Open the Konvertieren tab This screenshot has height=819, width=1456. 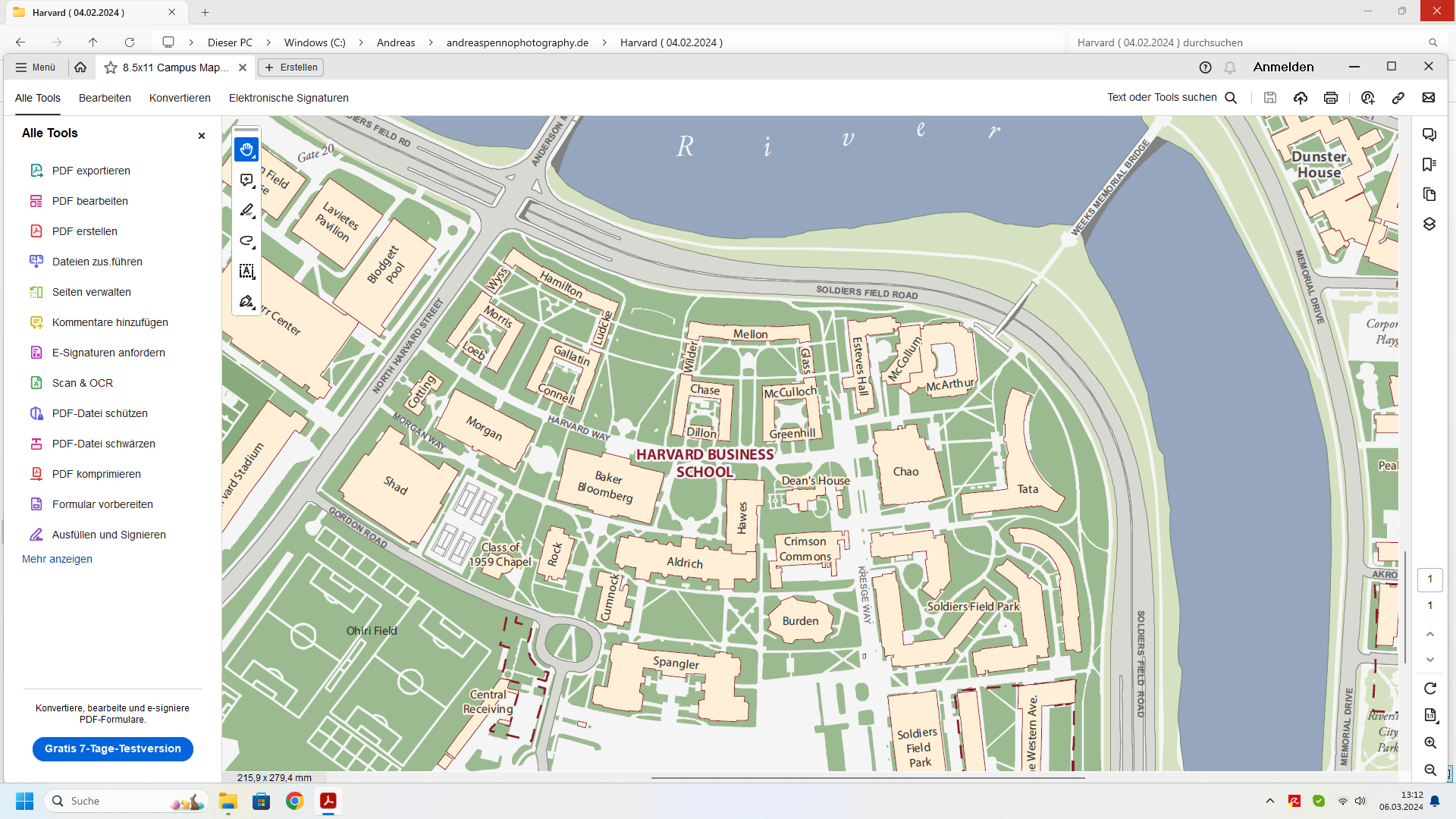point(180,98)
